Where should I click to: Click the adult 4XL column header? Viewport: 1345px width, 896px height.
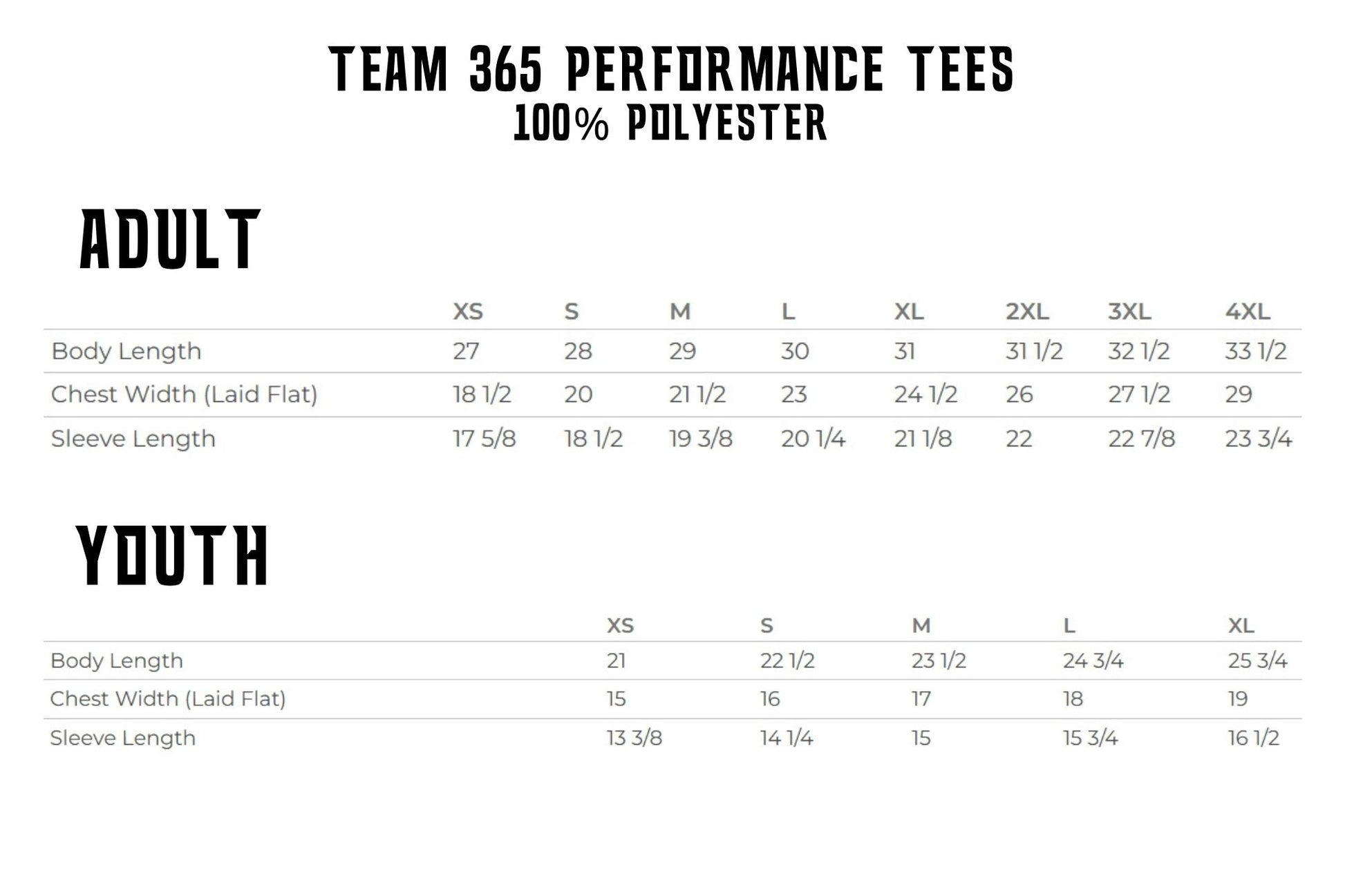(1247, 312)
